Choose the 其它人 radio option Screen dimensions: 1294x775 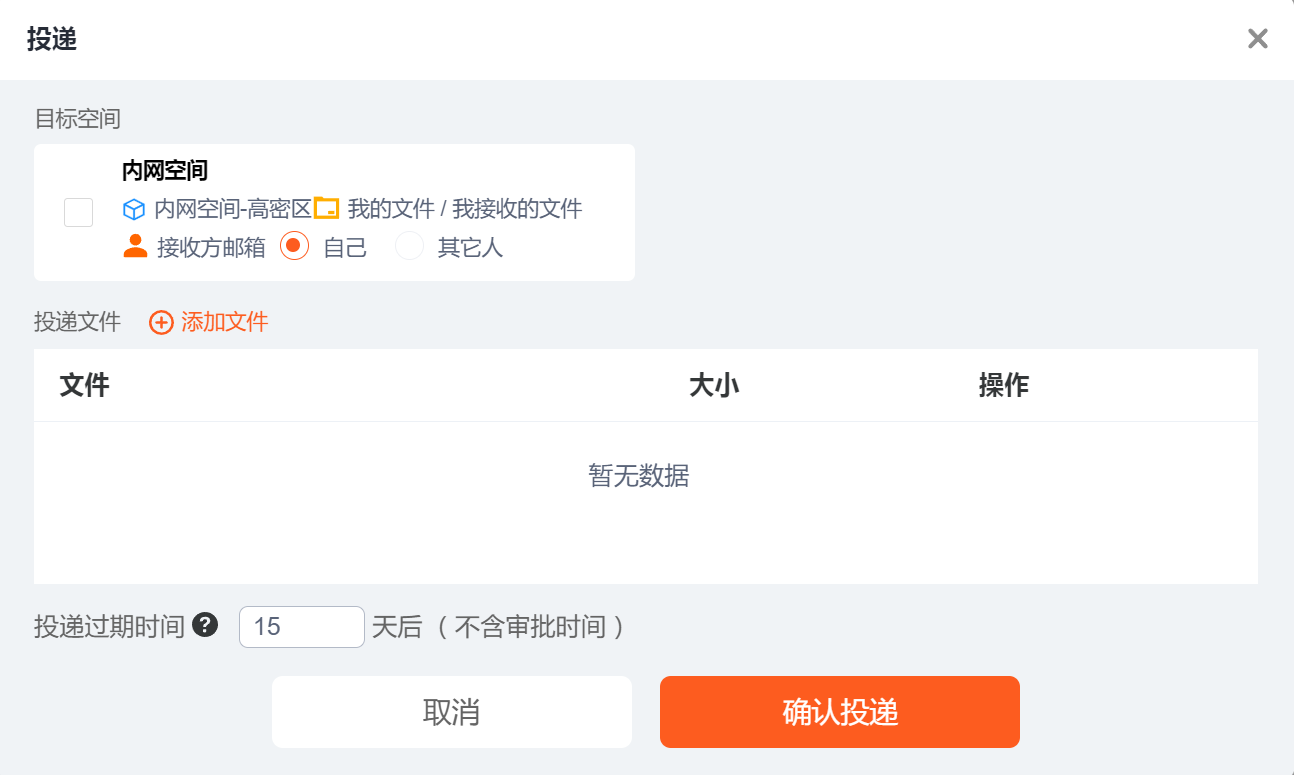pos(409,246)
